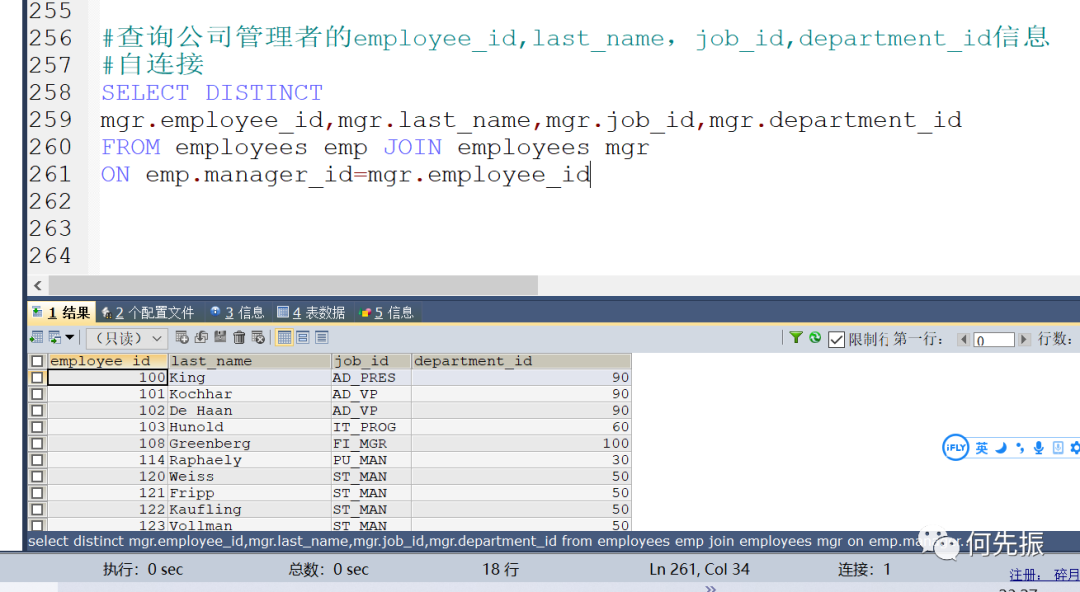
Task: Click the editor scroll left arrow
Action: 38,285
